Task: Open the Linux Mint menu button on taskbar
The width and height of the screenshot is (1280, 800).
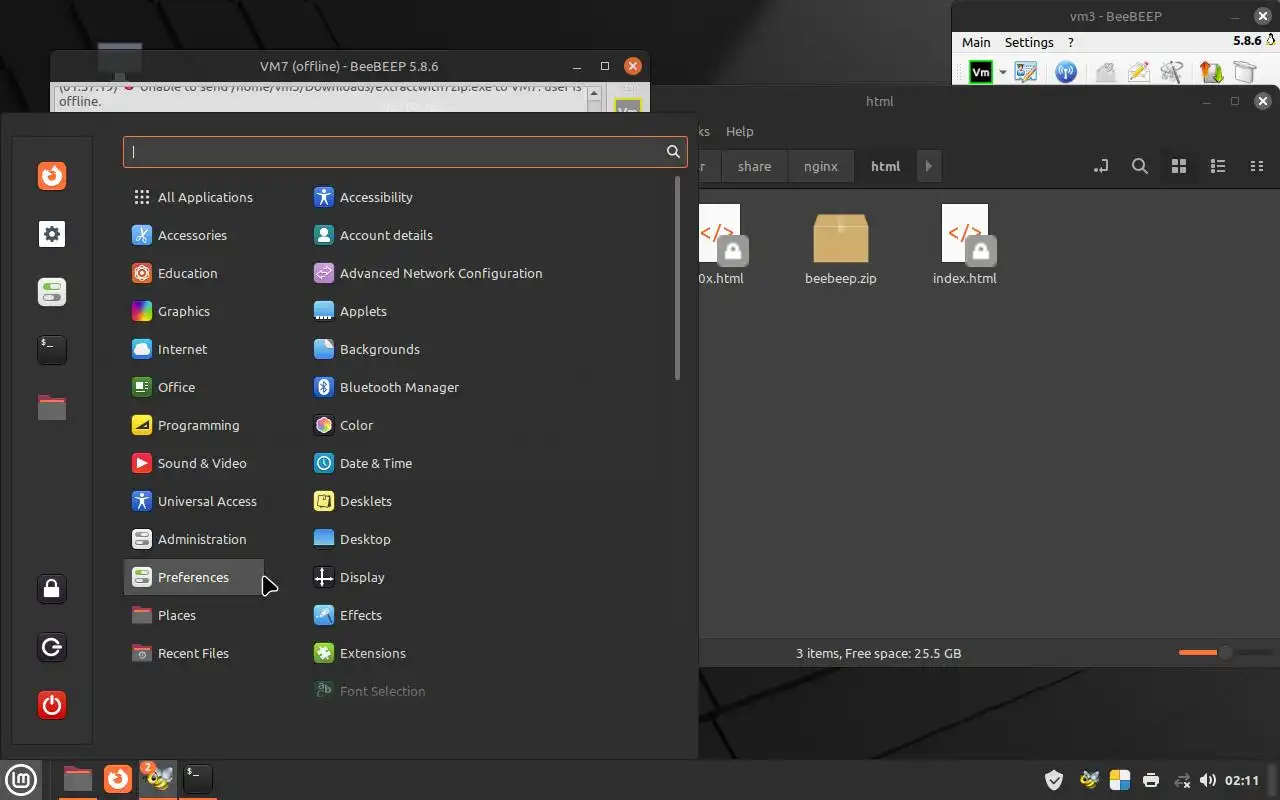Action: coord(21,779)
